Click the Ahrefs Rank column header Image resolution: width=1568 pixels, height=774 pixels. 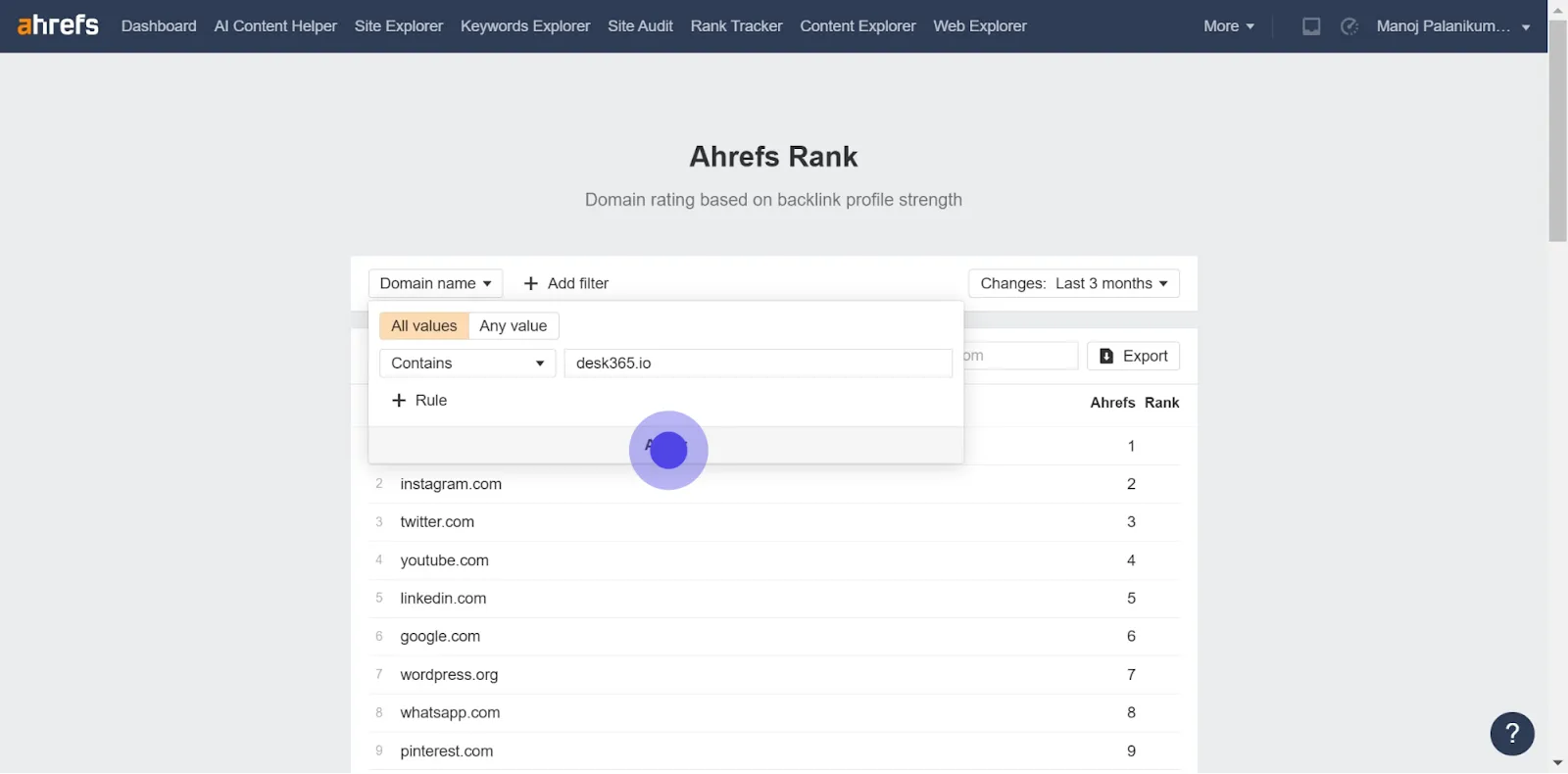pos(1135,403)
